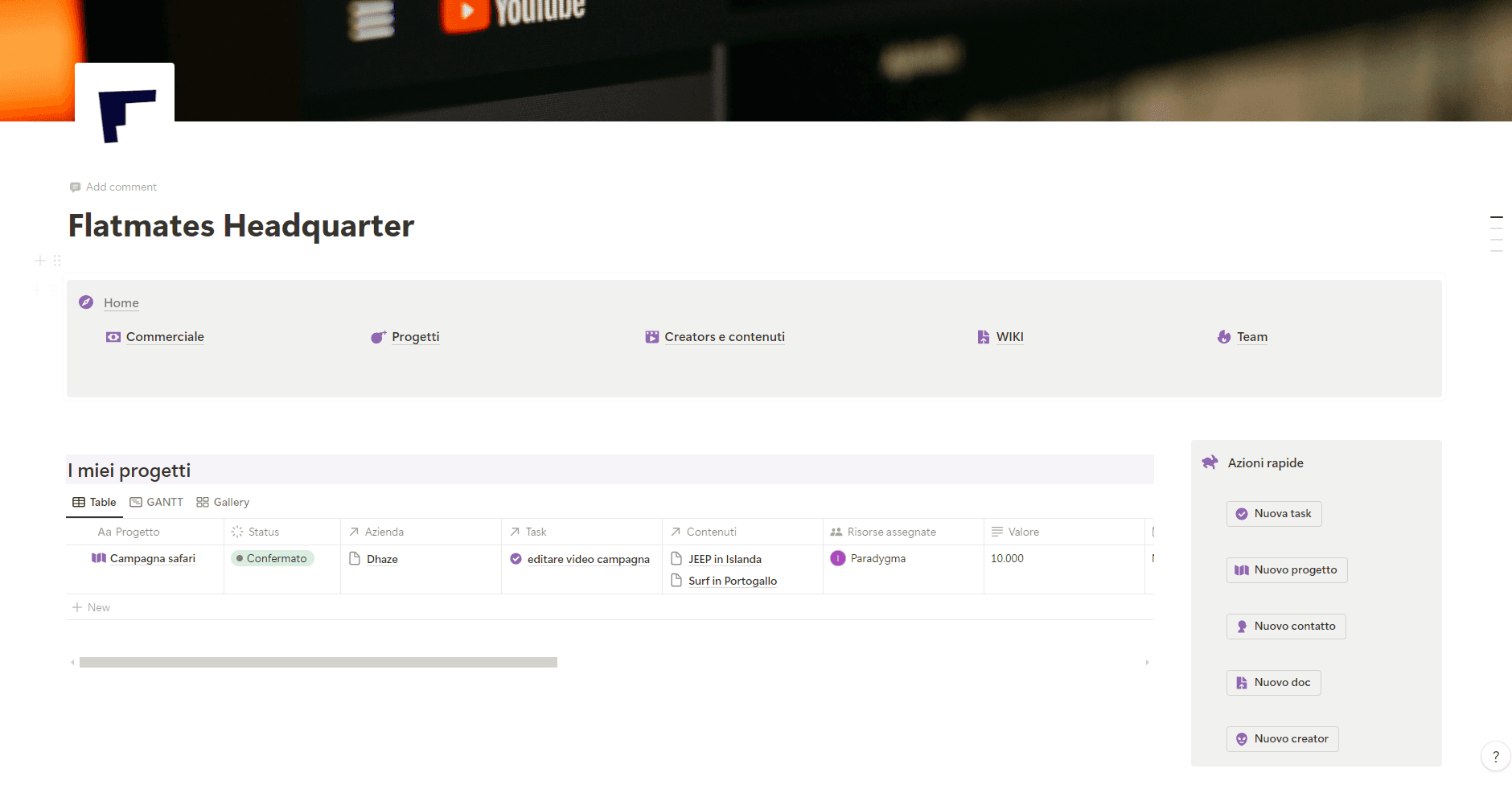Toggle the done checkmark on editare video campagna
The height and width of the screenshot is (785, 1512).
[516, 558]
